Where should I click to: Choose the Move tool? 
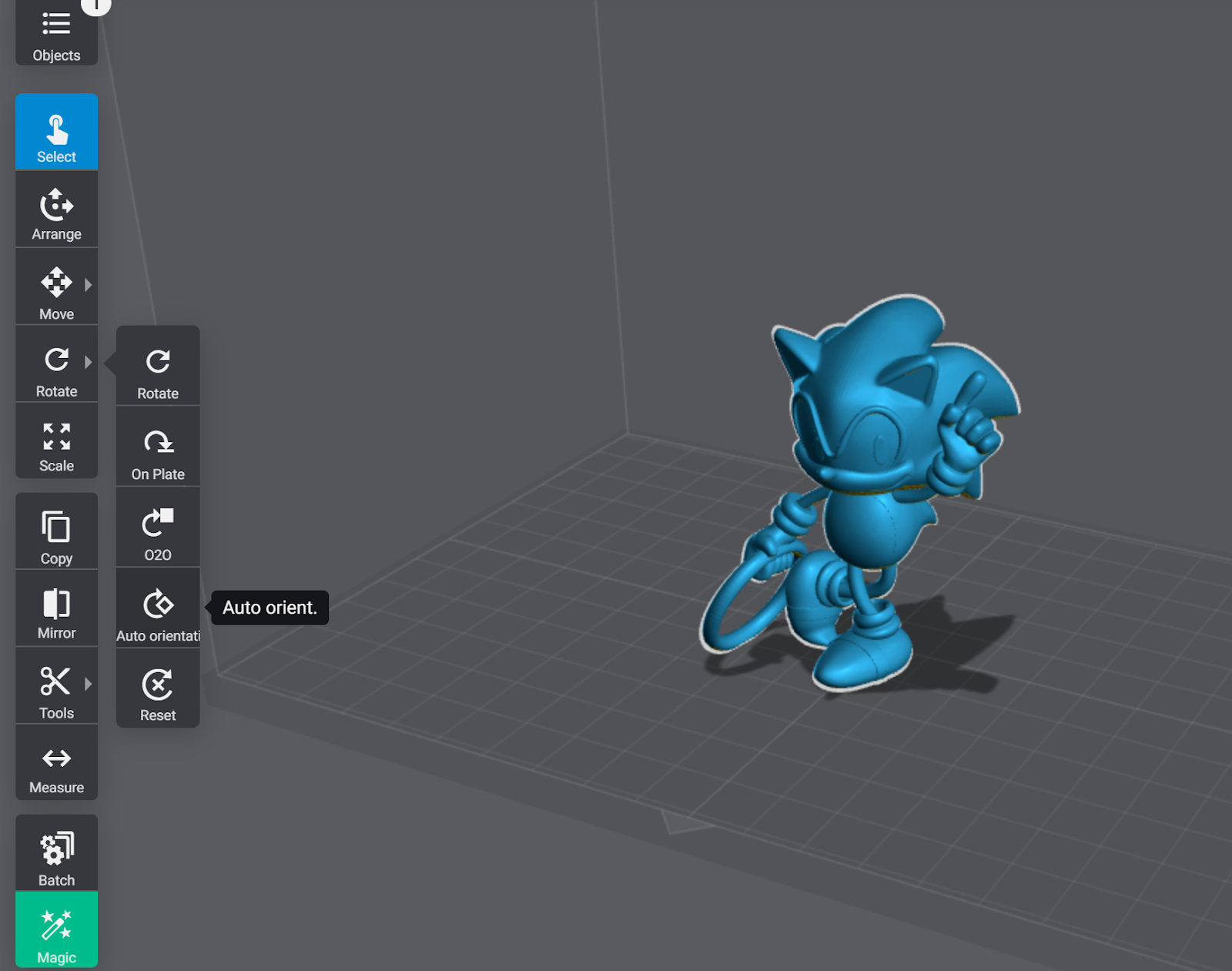[x=56, y=286]
